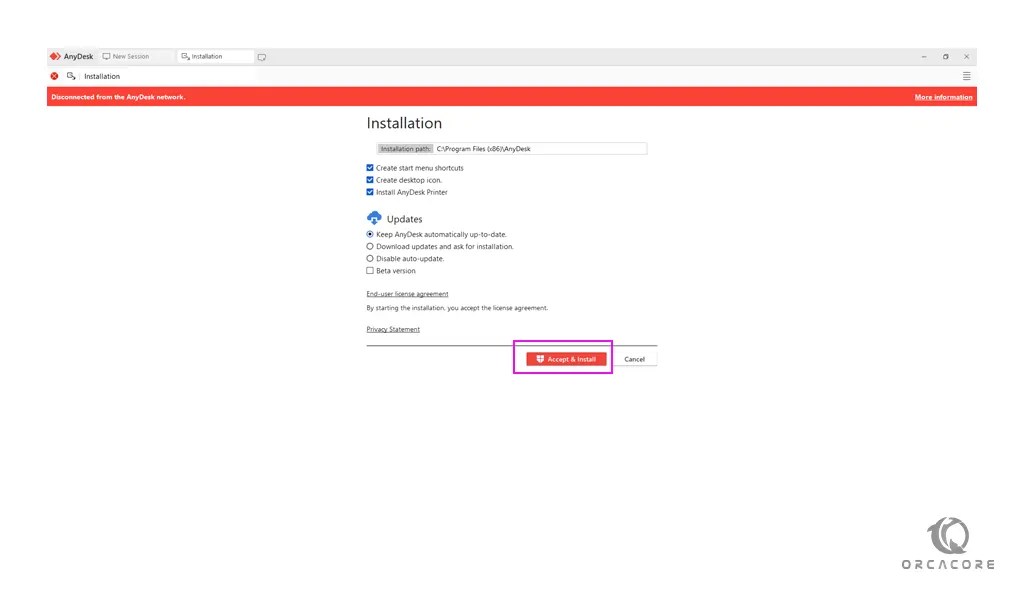Select Keep AnyDesk automatically up-to-date
Image resolution: width=1024 pixels, height=600 pixels.
pos(370,234)
